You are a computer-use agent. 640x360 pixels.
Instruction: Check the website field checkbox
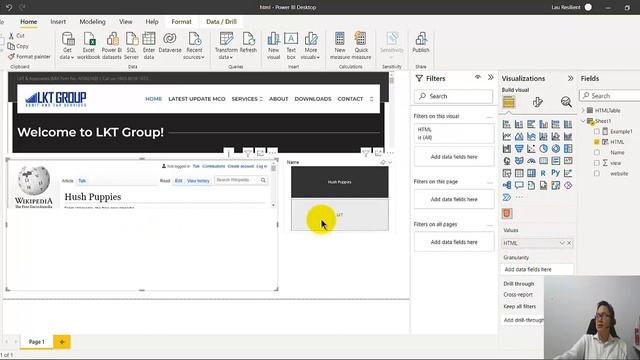pos(597,173)
